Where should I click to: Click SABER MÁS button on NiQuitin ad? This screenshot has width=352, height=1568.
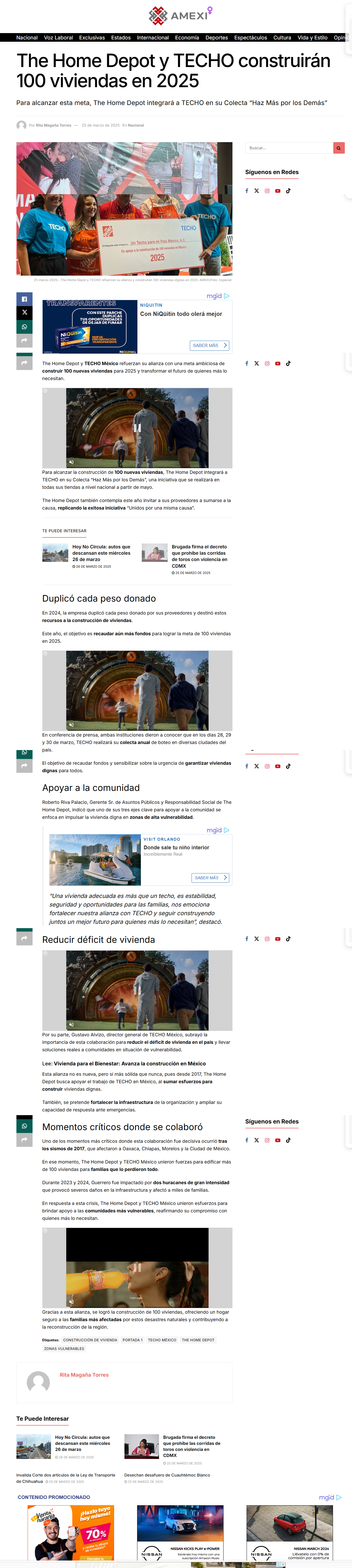click(x=209, y=345)
